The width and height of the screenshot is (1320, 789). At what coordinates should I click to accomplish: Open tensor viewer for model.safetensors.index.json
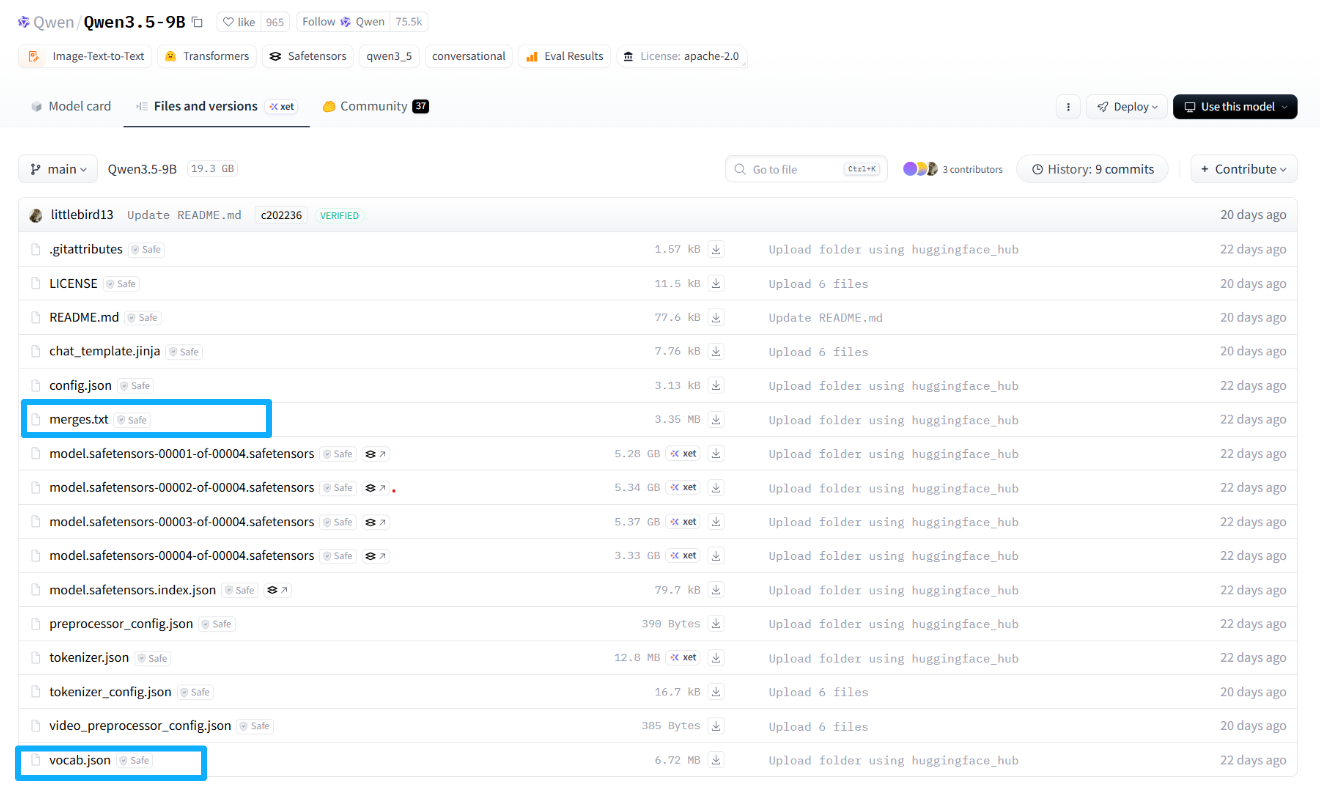pos(278,590)
